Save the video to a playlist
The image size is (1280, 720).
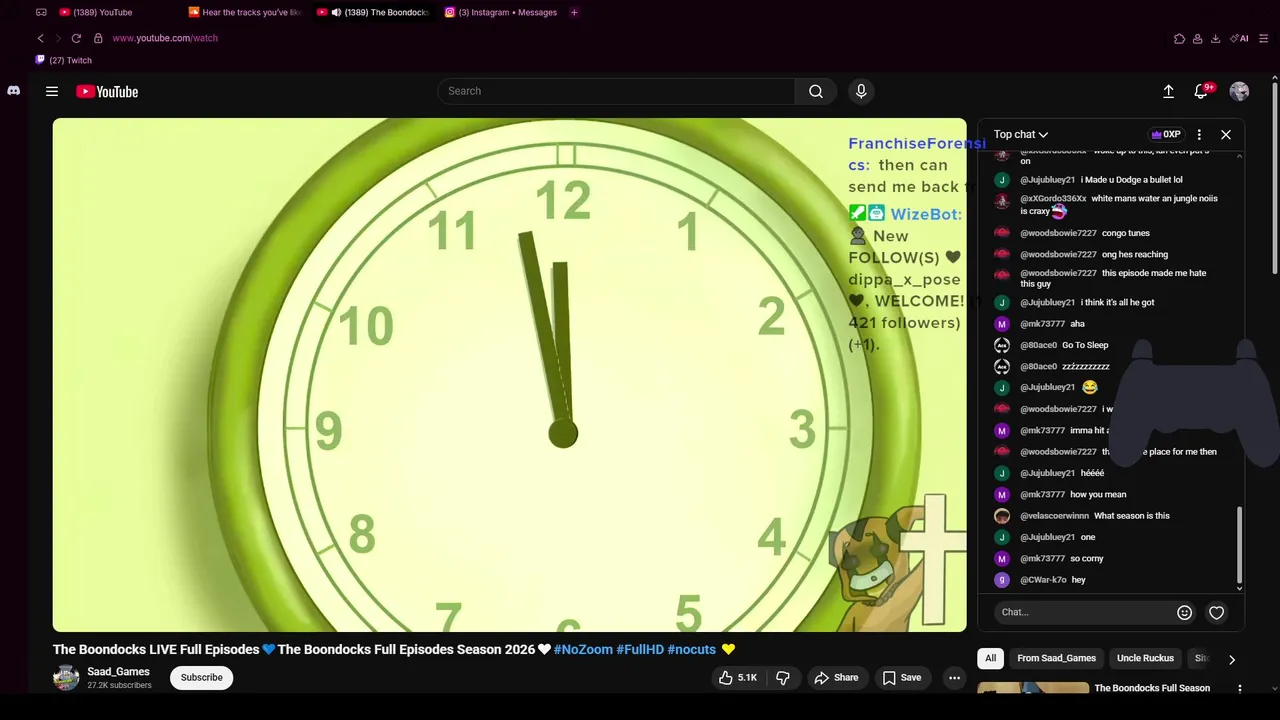[x=901, y=678]
